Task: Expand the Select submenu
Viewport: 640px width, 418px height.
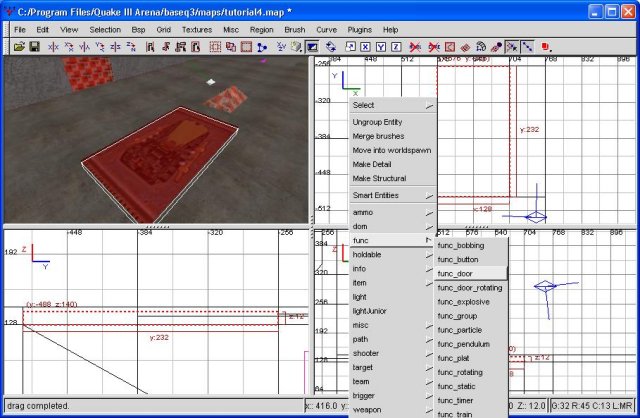Action: point(392,105)
